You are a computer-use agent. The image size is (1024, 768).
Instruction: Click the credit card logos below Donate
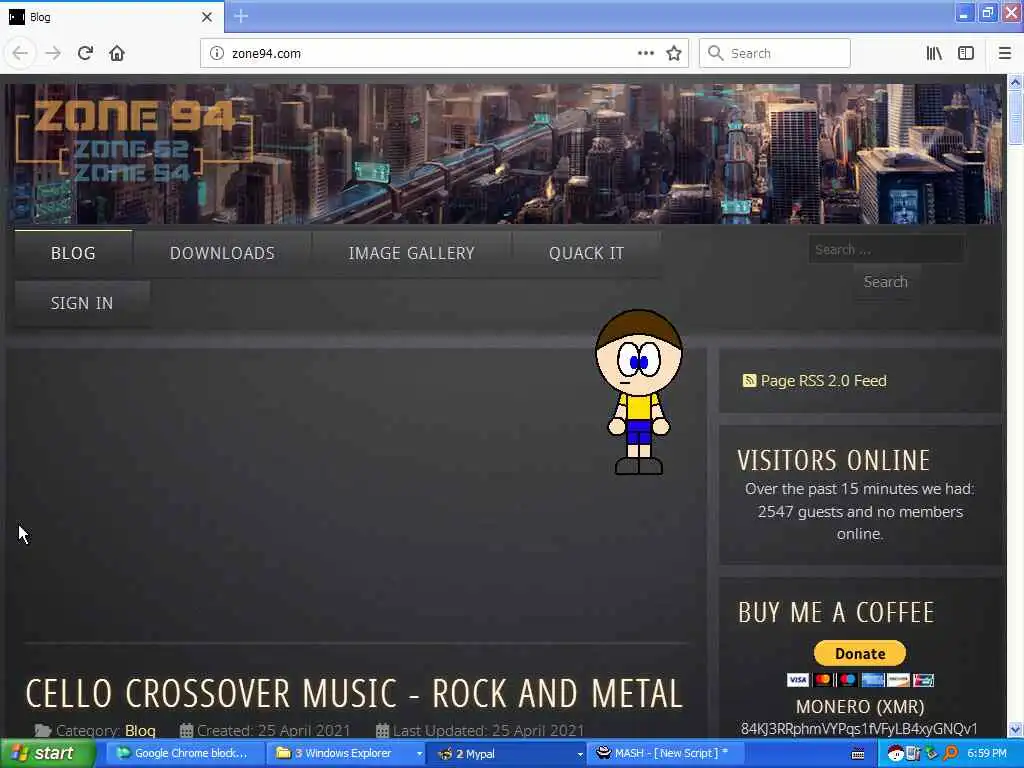[860, 680]
